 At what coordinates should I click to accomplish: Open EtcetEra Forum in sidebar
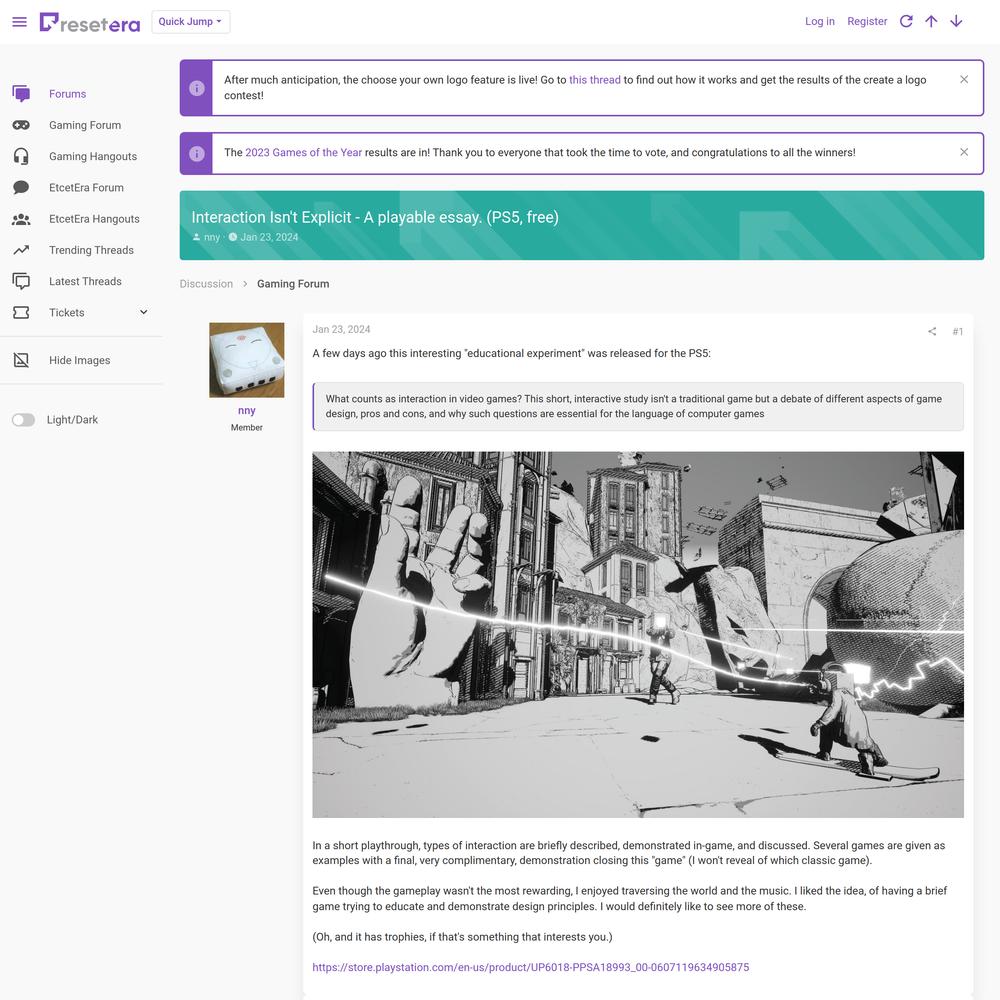coord(86,188)
